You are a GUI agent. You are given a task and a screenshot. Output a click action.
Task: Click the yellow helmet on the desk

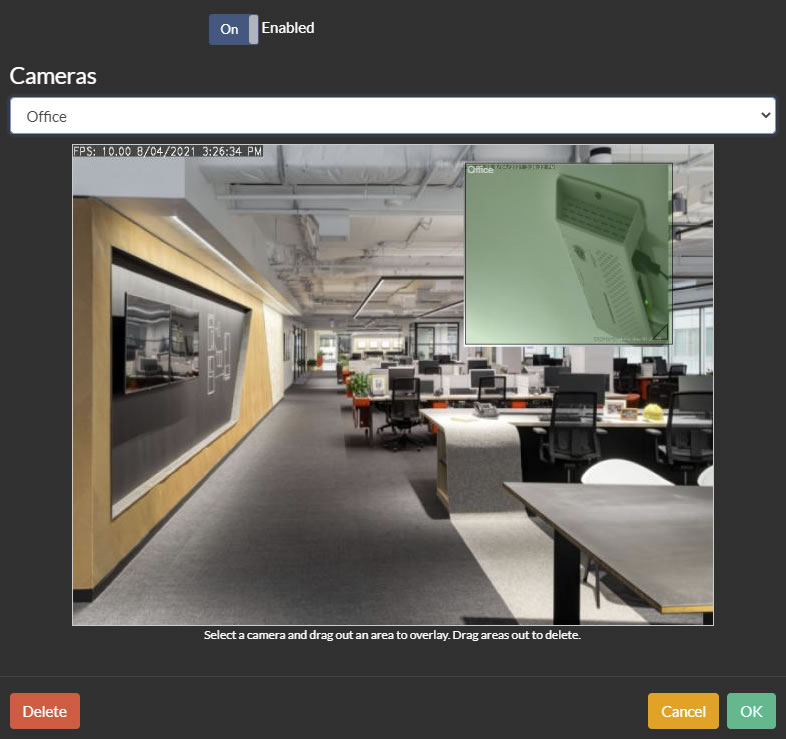coord(653,411)
